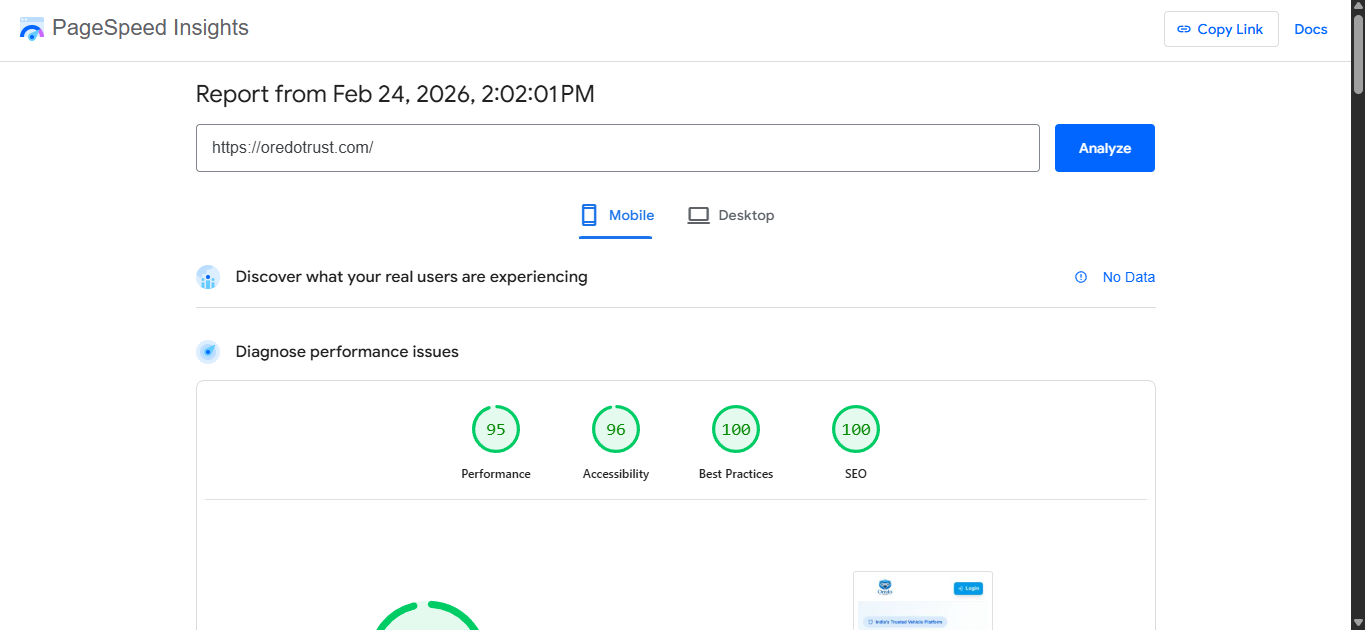Click the SEO label under score
This screenshot has width=1365, height=630.
[x=856, y=474]
